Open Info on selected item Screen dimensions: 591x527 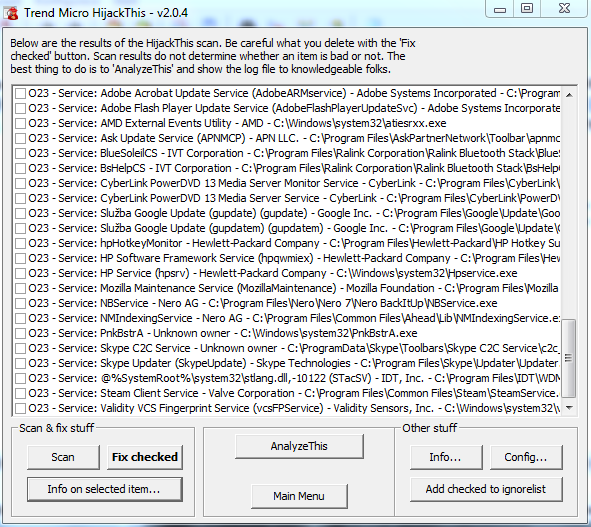tap(104, 489)
